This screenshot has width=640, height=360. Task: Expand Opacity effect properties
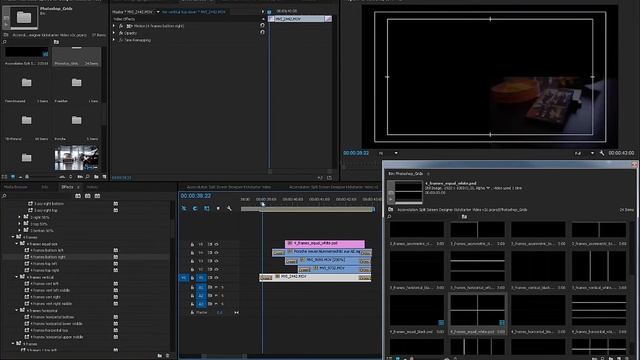114,33
